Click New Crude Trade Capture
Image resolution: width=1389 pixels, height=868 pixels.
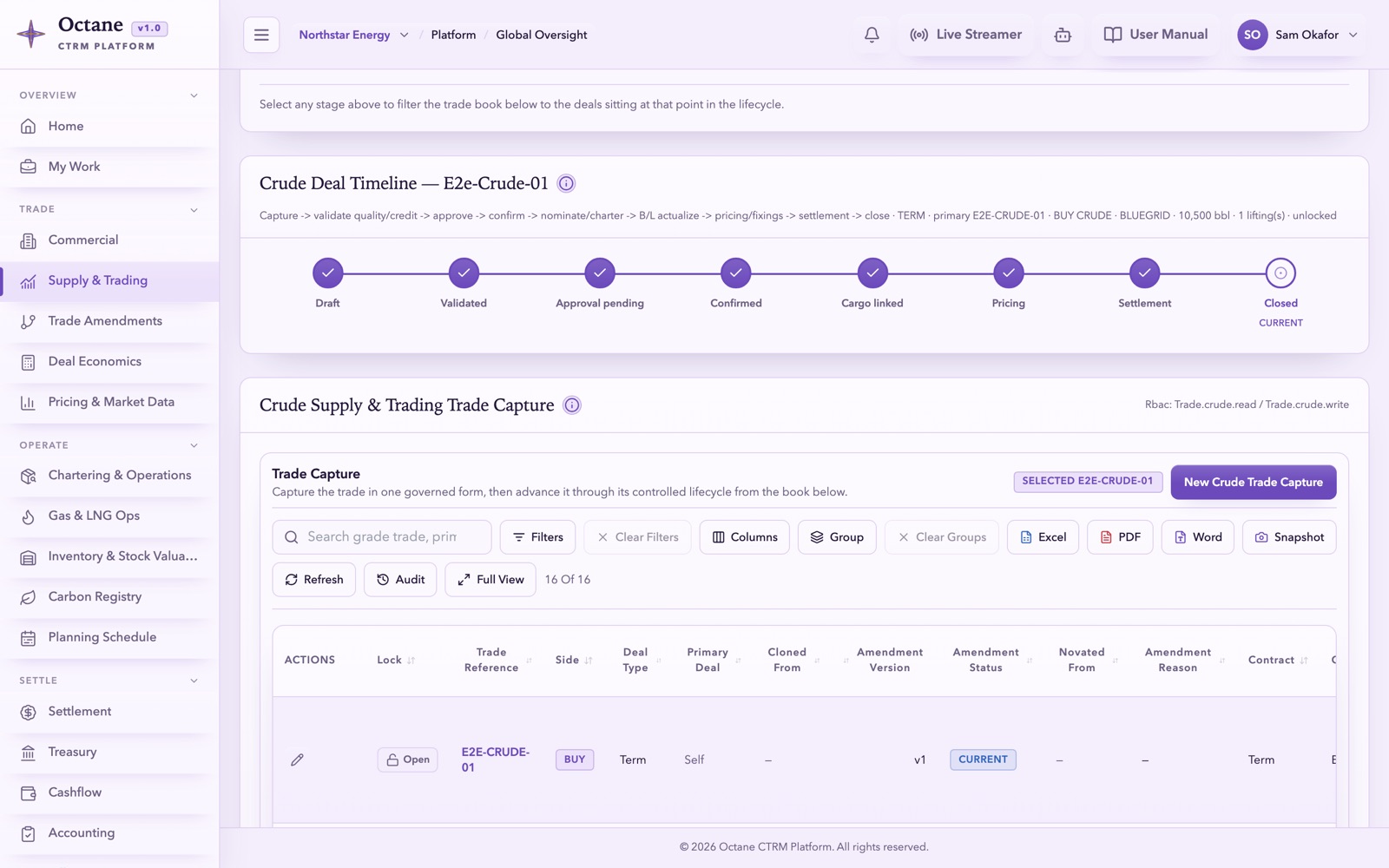click(x=1253, y=483)
